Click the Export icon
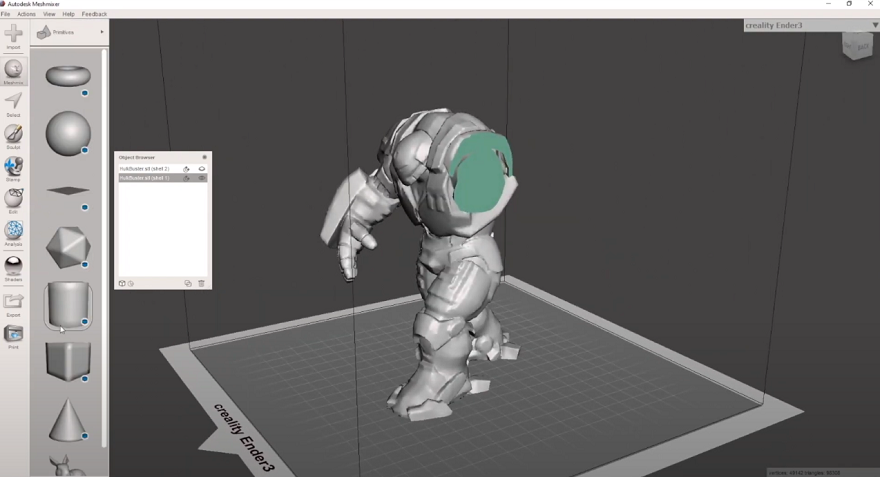This screenshot has width=880, height=477. pos(13,301)
